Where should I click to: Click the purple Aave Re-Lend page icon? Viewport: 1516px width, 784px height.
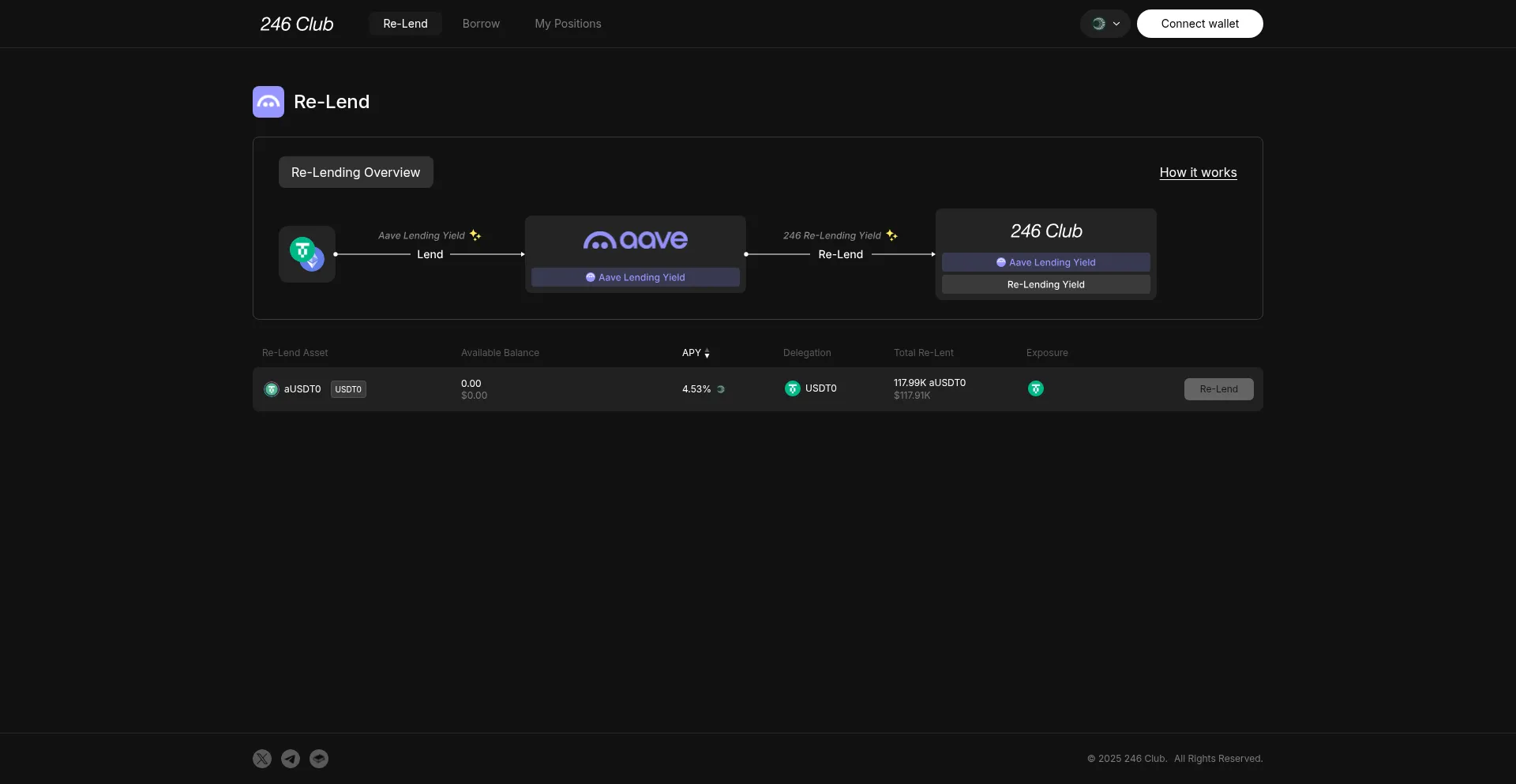pyautogui.click(x=268, y=102)
